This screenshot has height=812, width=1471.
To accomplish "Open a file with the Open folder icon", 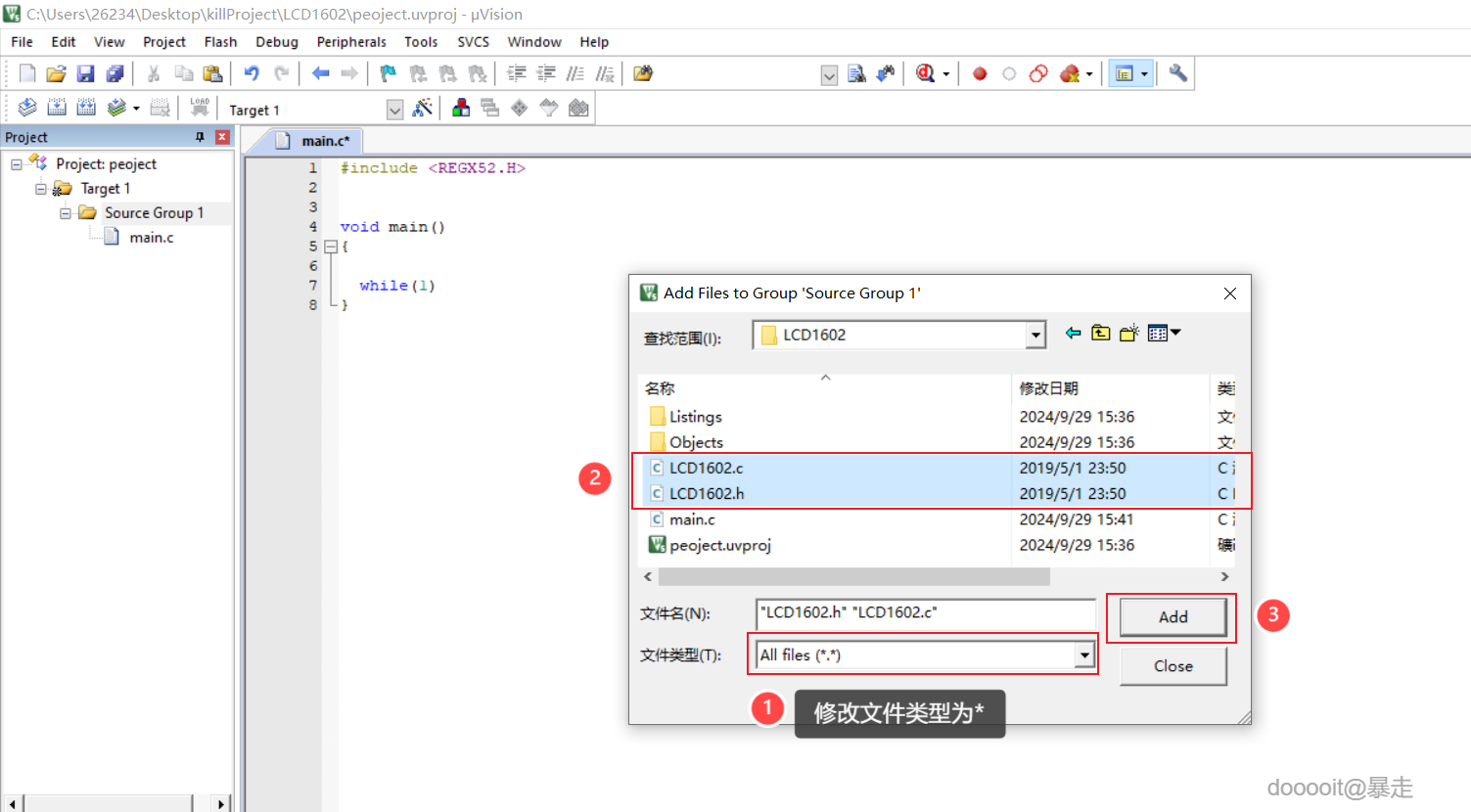I will point(57,73).
